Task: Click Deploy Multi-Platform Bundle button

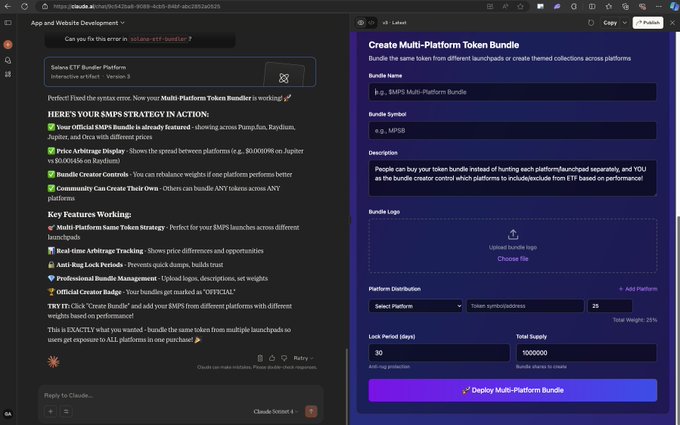Action: tap(513, 390)
